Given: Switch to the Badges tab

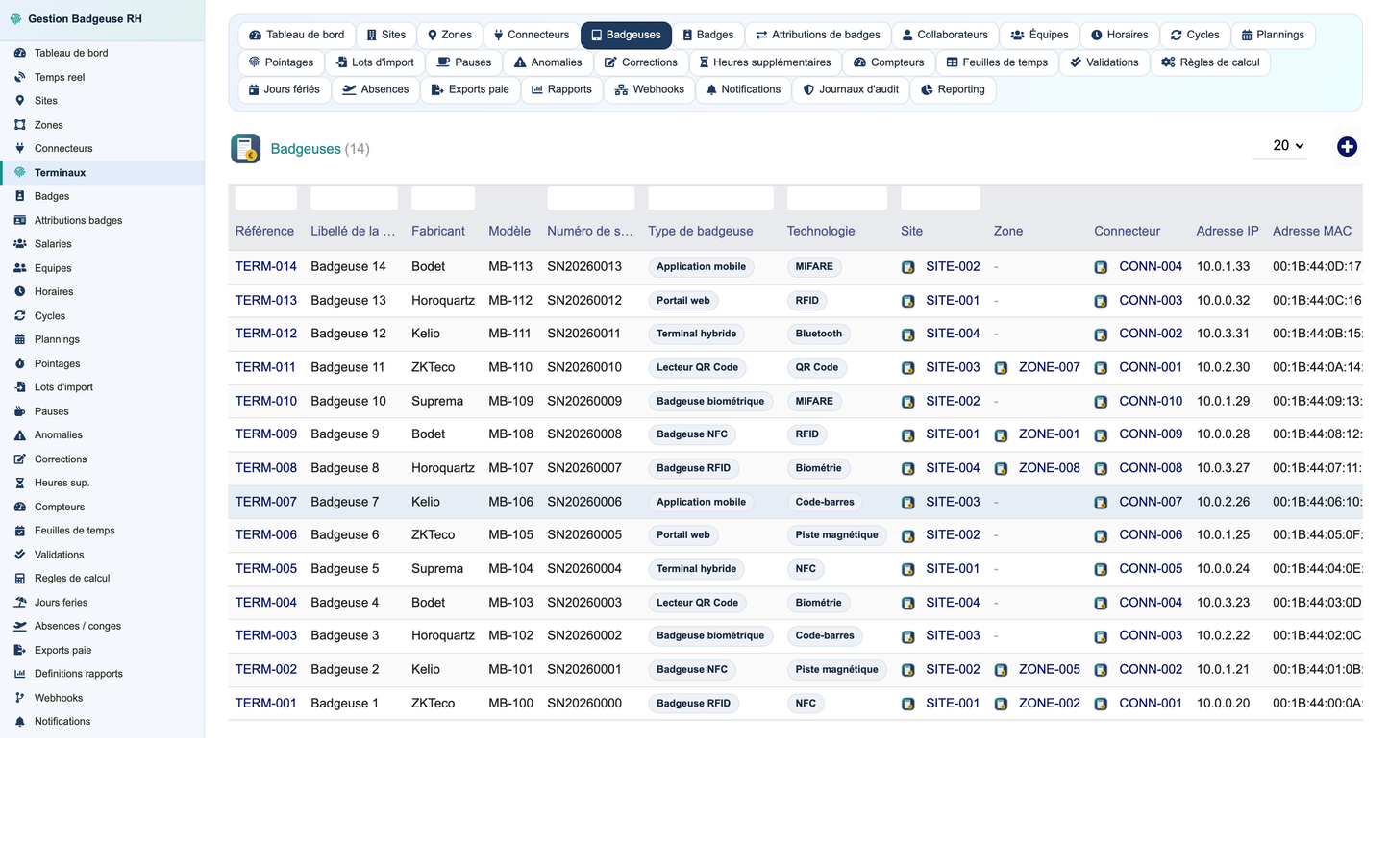Looking at the screenshot, I should [x=707, y=35].
